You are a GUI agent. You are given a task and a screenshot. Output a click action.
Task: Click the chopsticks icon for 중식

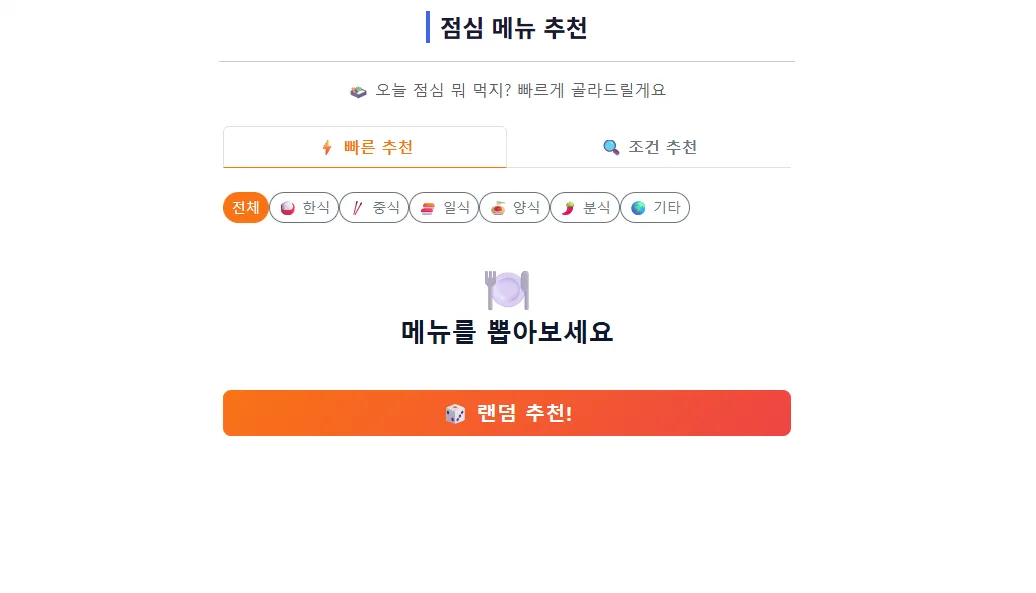(x=357, y=208)
